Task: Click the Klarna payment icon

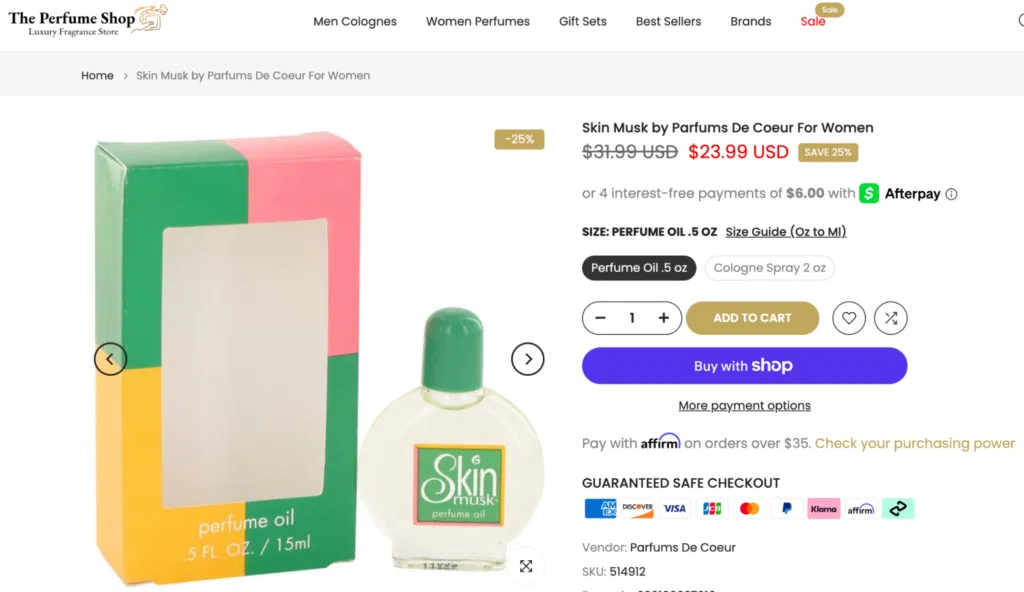Action: coord(823,508)
